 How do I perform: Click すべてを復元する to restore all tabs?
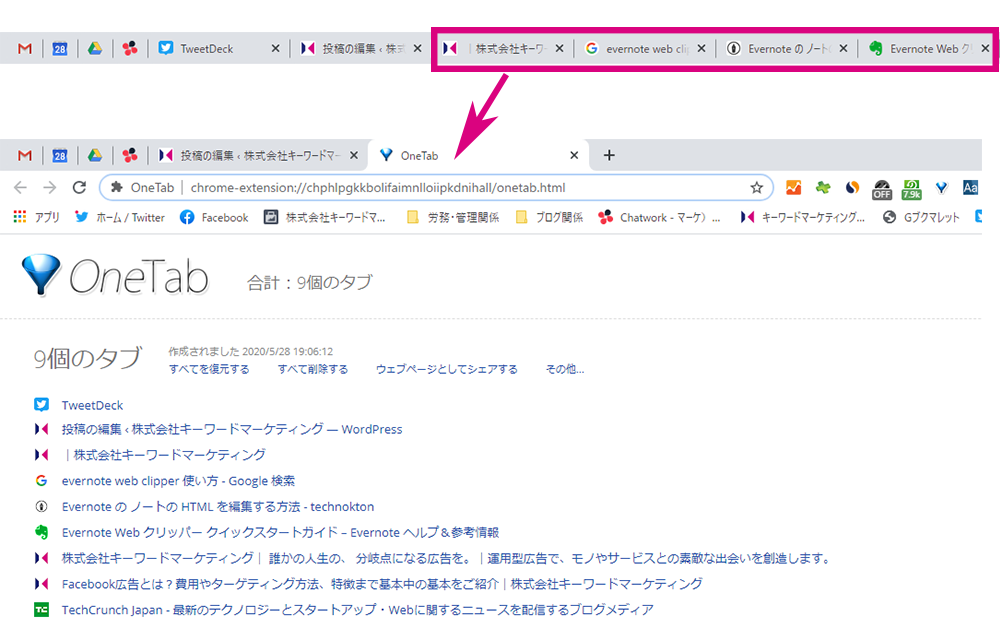coord(209,369)
